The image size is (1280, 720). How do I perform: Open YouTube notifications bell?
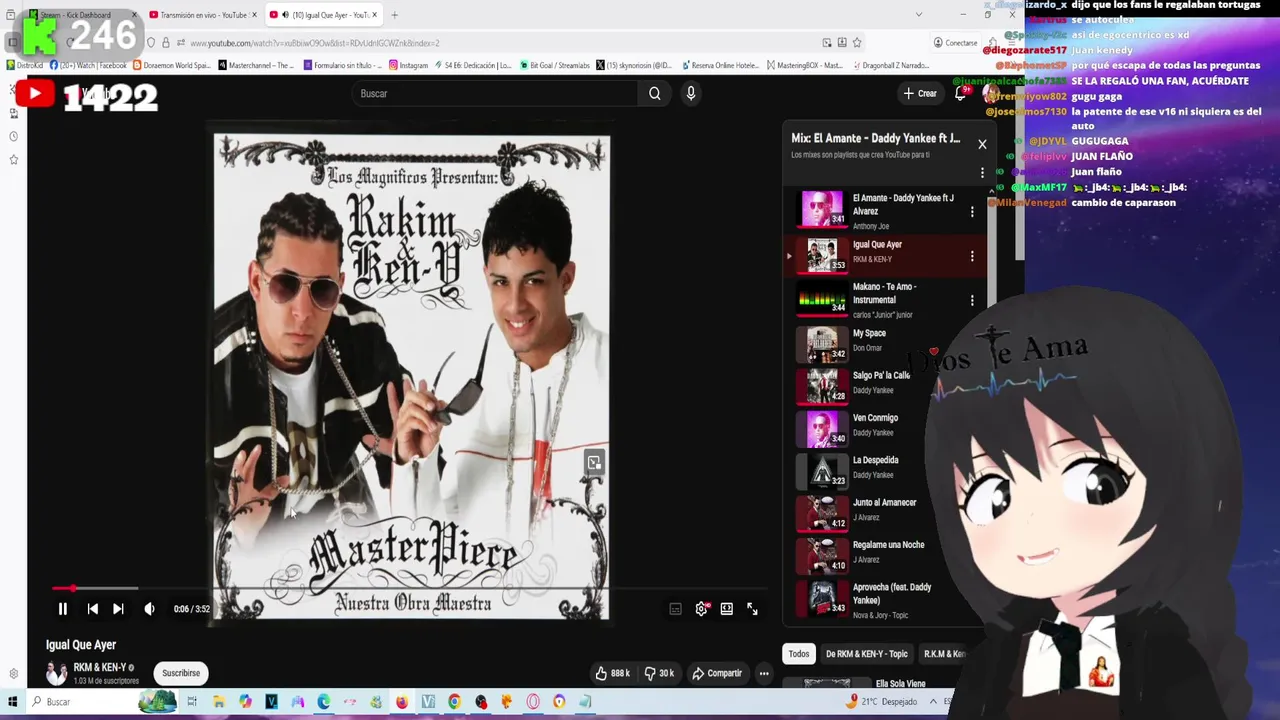tap(960, 93)
